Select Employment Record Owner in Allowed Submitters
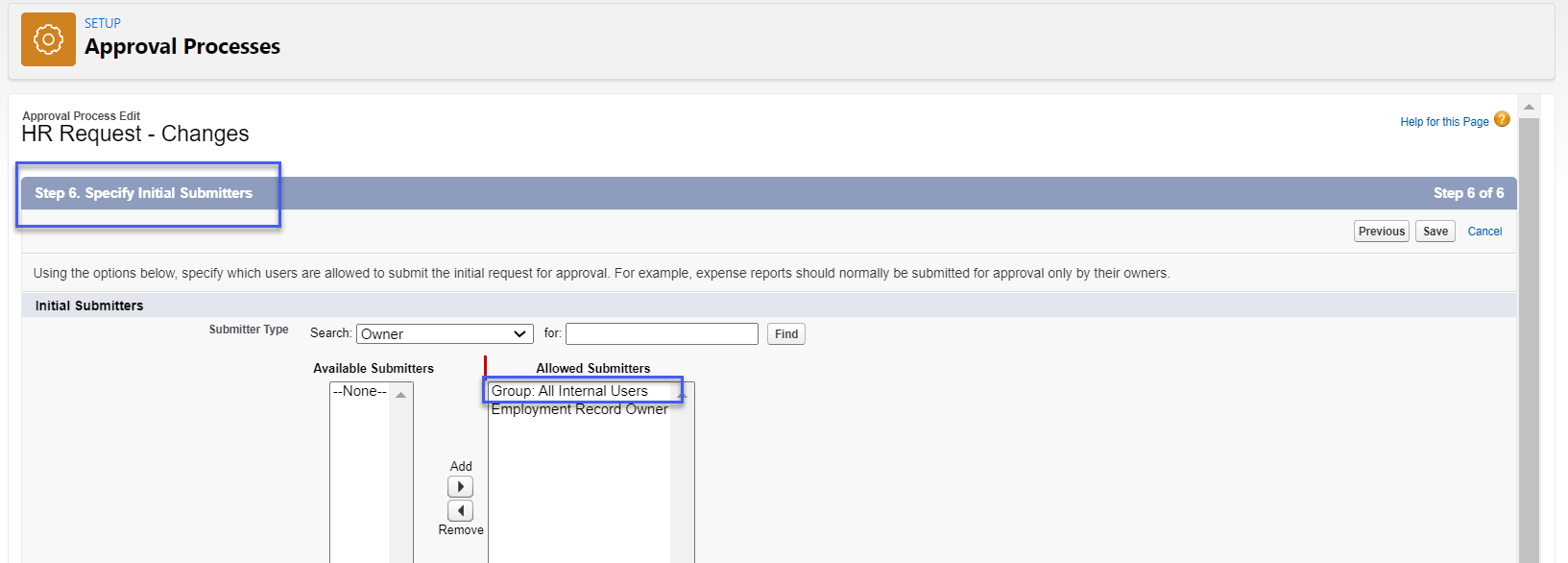 [579, 409]
